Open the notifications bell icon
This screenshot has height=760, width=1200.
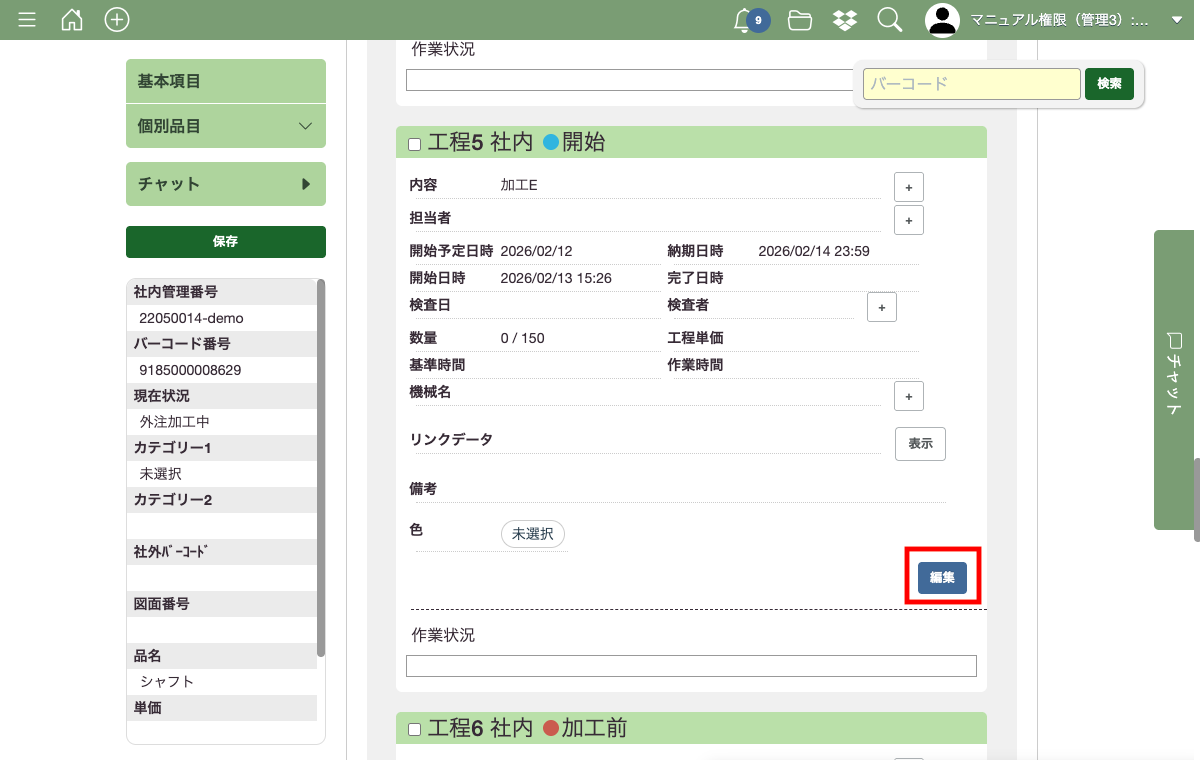click(743, 20)
